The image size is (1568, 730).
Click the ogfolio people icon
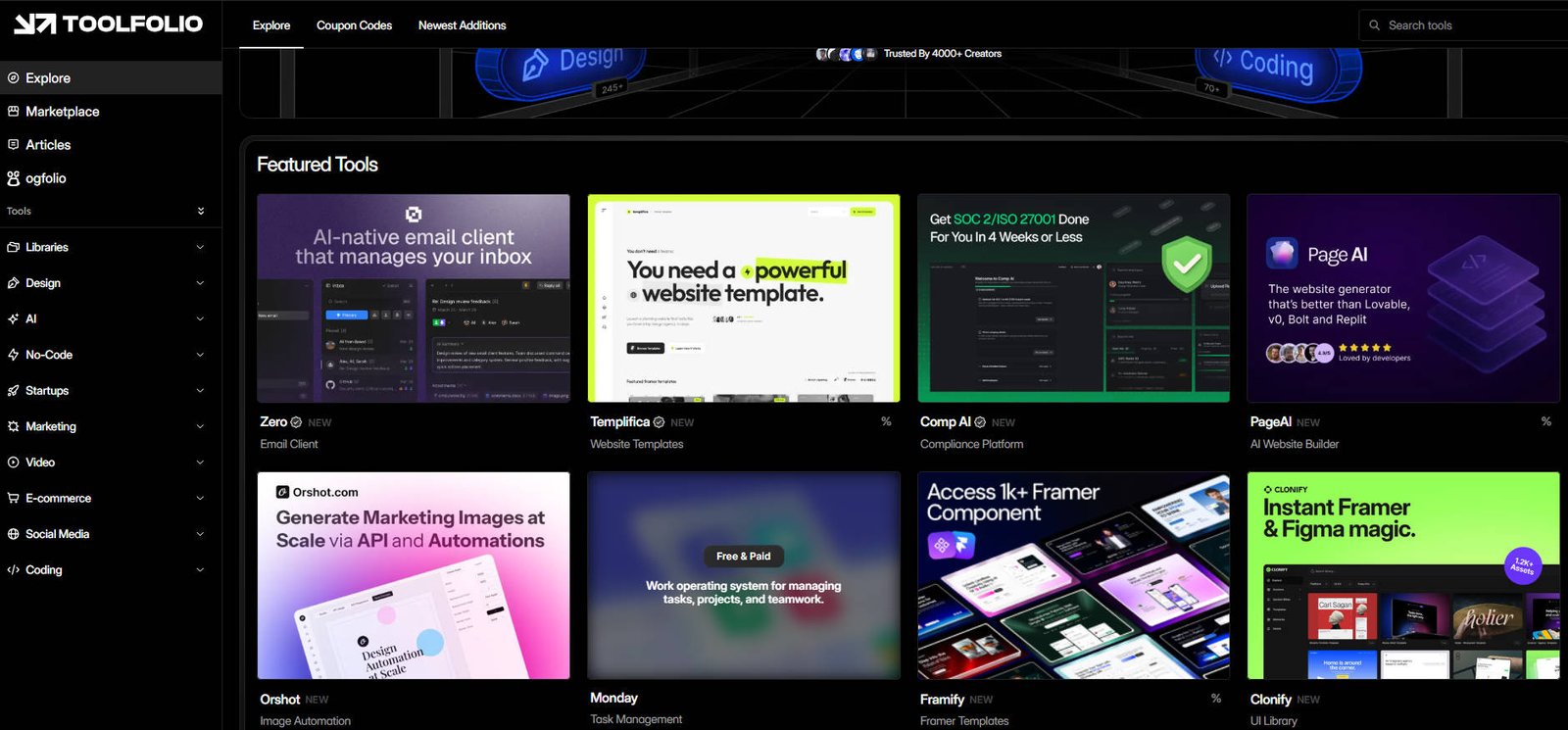13,178
